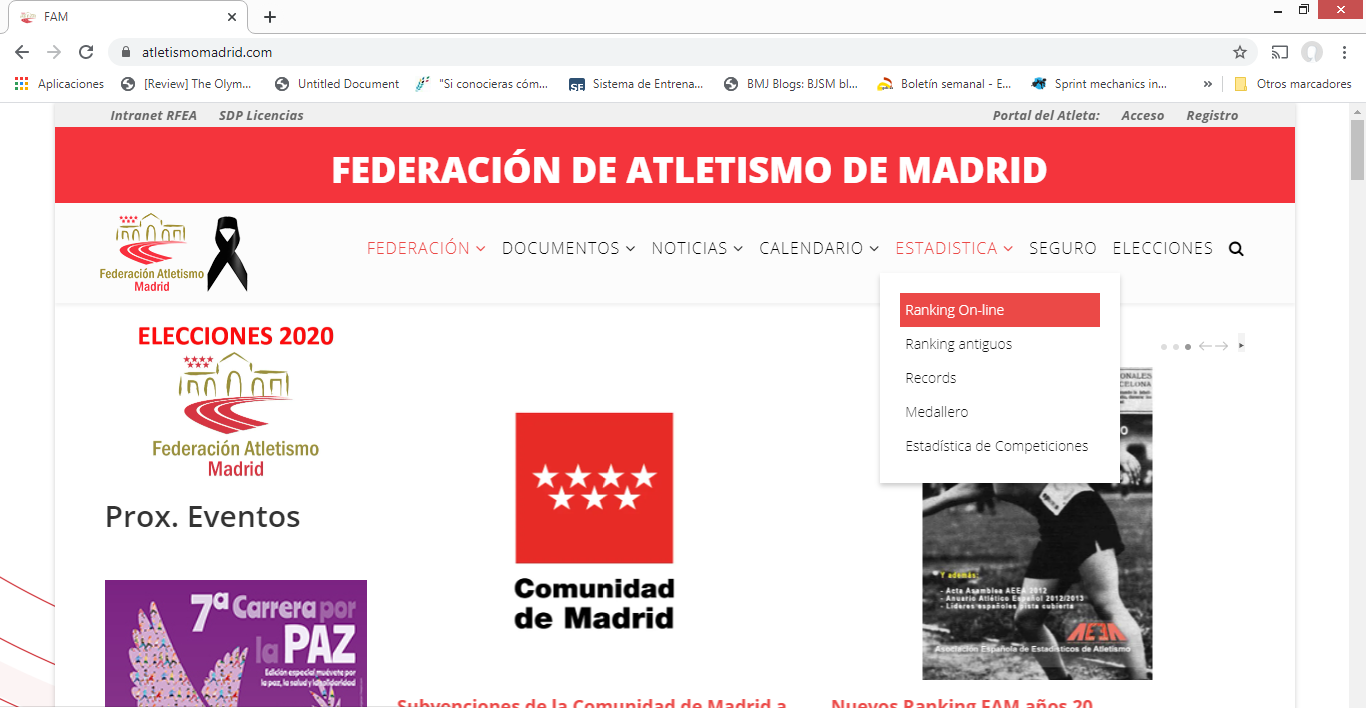Viewport: 1368px width, 708px height.
Task: Open the "[Review] The Olym..." bookmark
Action: (187, 84)
